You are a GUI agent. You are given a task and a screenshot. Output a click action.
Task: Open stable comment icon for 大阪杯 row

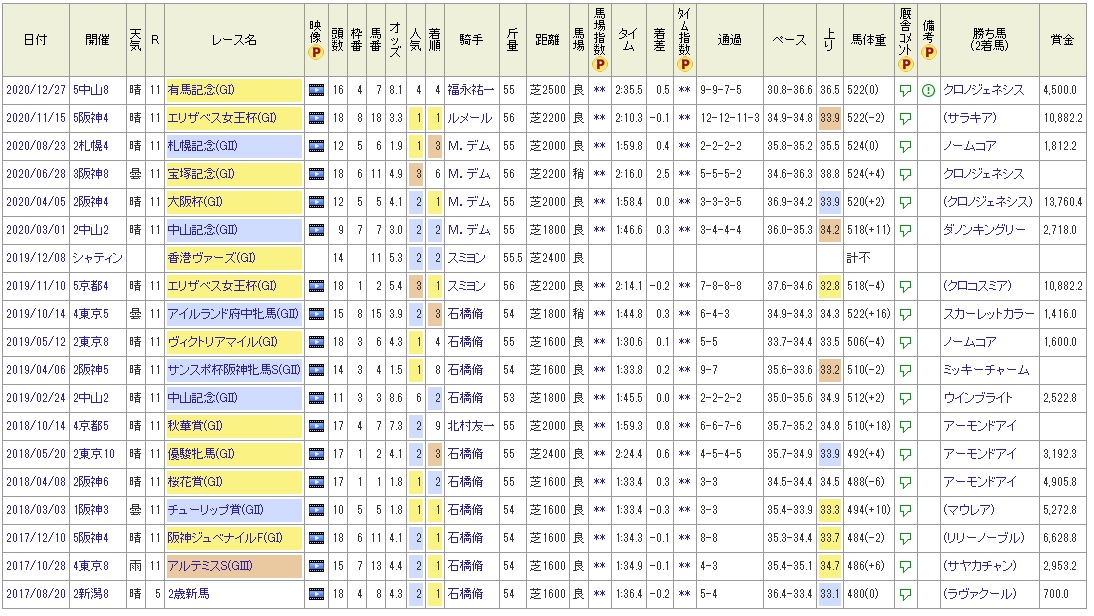pyautogui.click(x=904, y=202)
